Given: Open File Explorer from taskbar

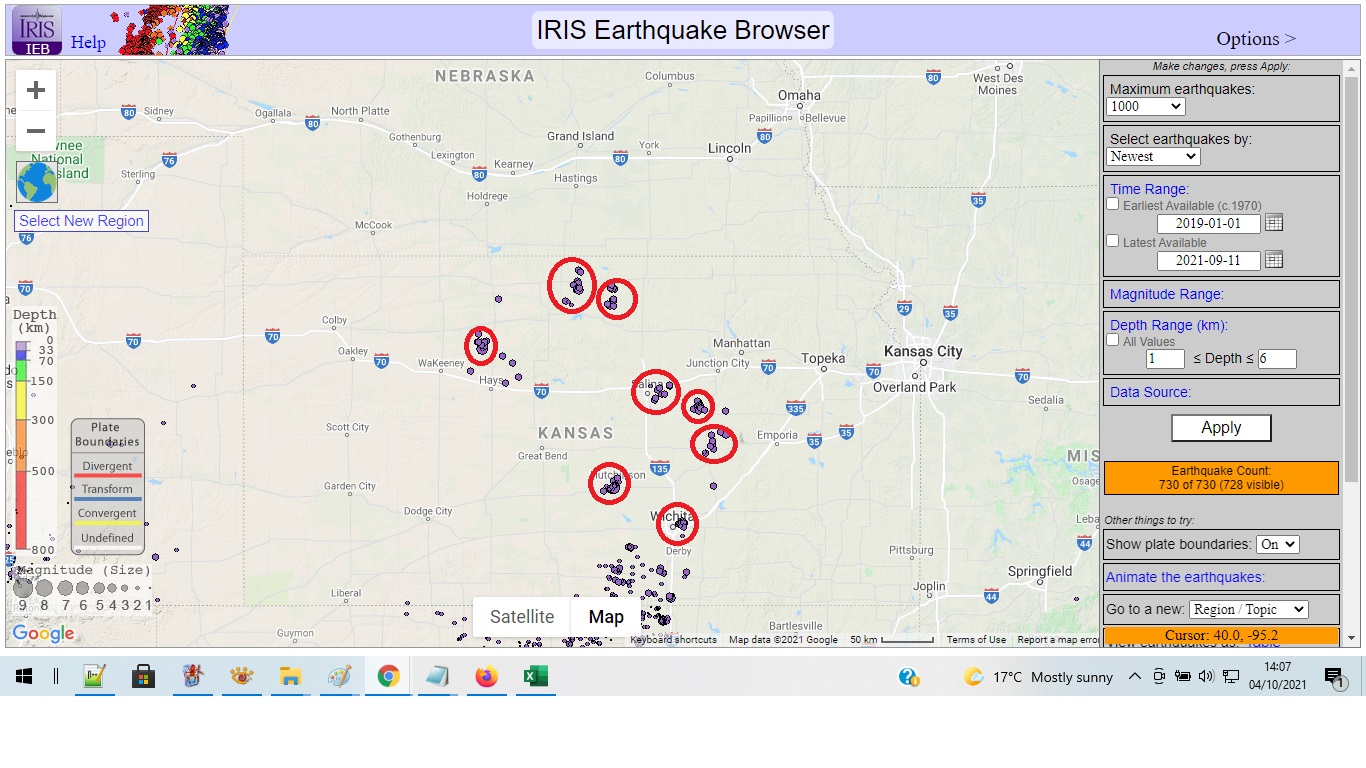Looking at the screenshot, I should 290,677.
